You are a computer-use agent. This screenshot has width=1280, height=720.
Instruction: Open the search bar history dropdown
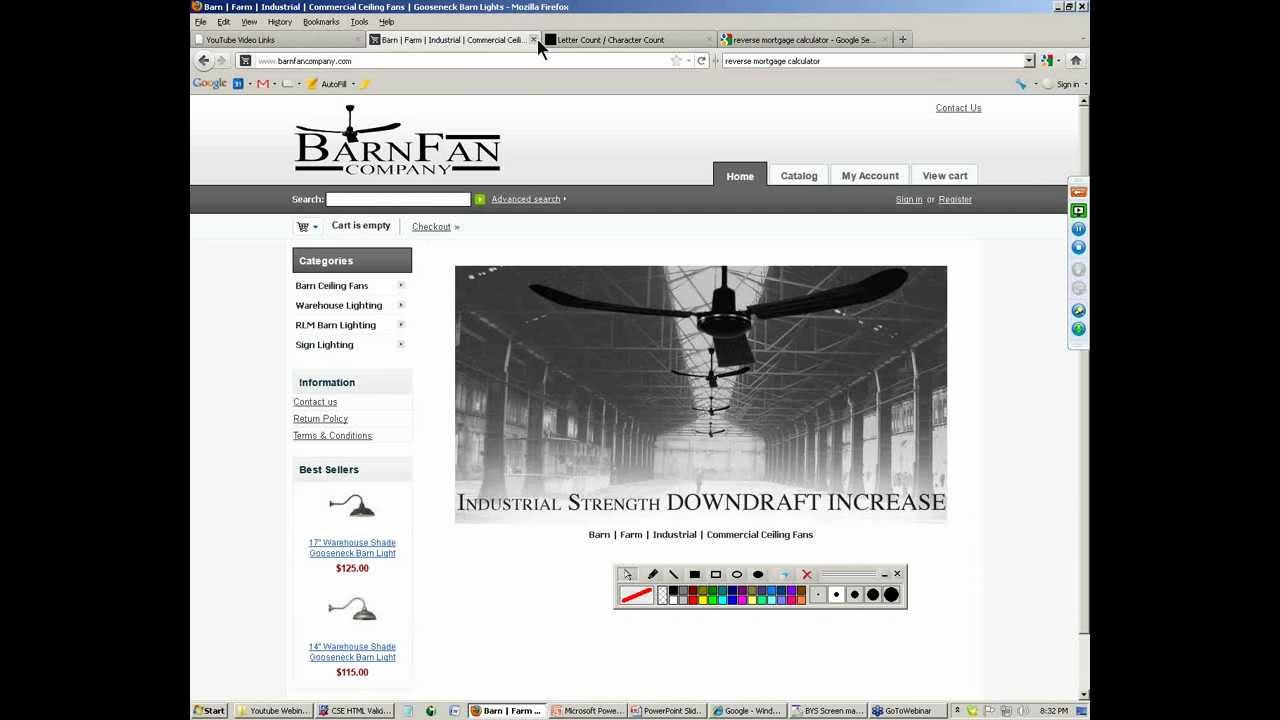(1028, 61)
